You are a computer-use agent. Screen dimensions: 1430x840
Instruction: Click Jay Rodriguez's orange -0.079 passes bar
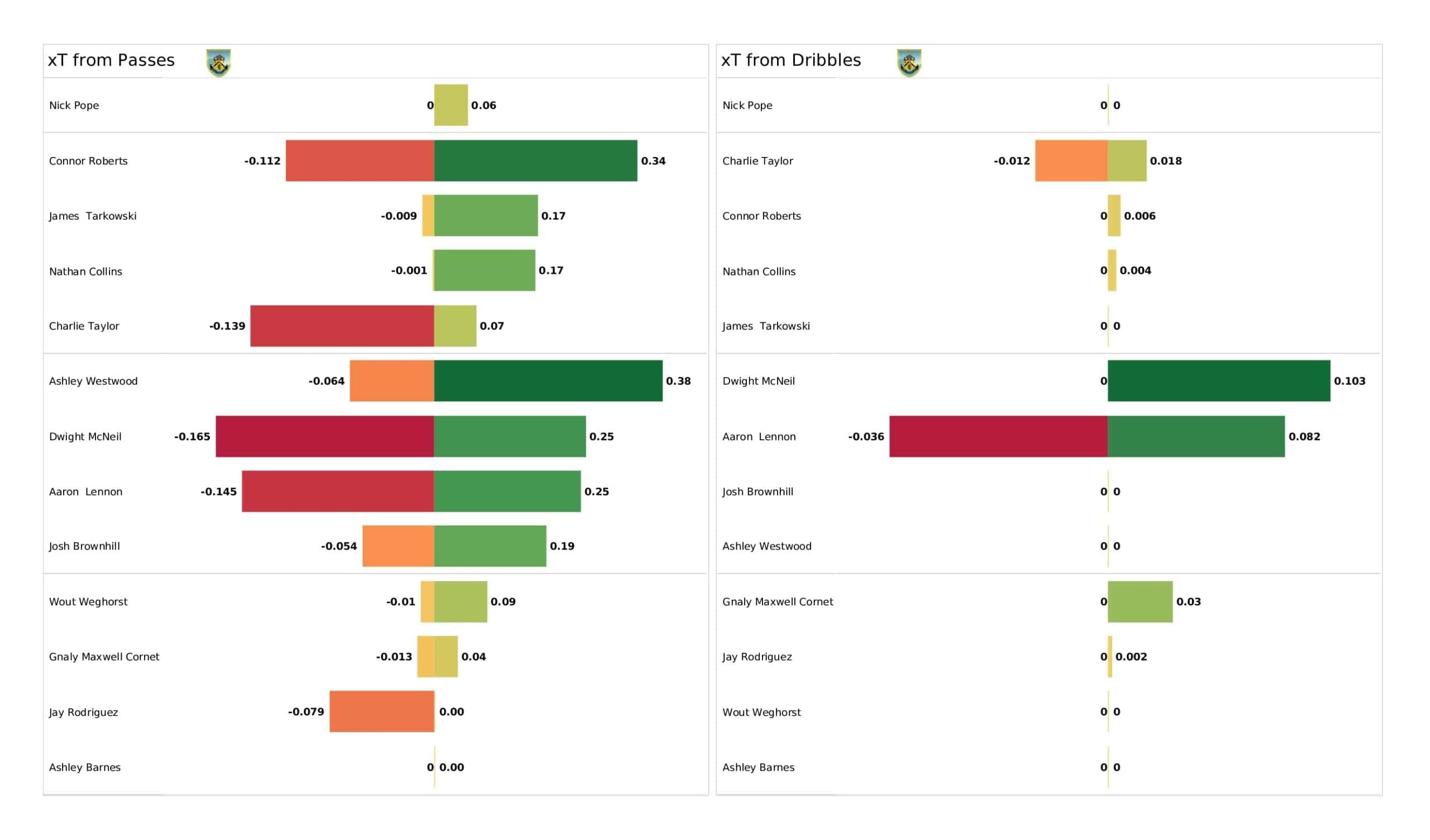(x=382, y=712)
